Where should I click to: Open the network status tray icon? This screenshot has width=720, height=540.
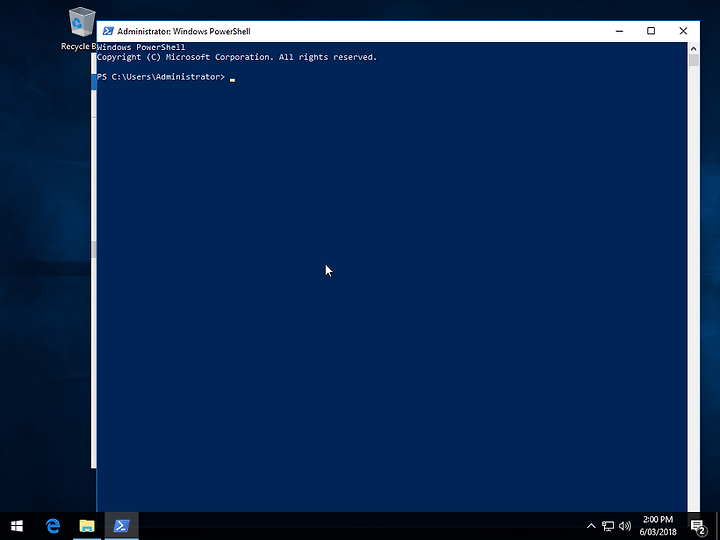(x=608, y=526)
